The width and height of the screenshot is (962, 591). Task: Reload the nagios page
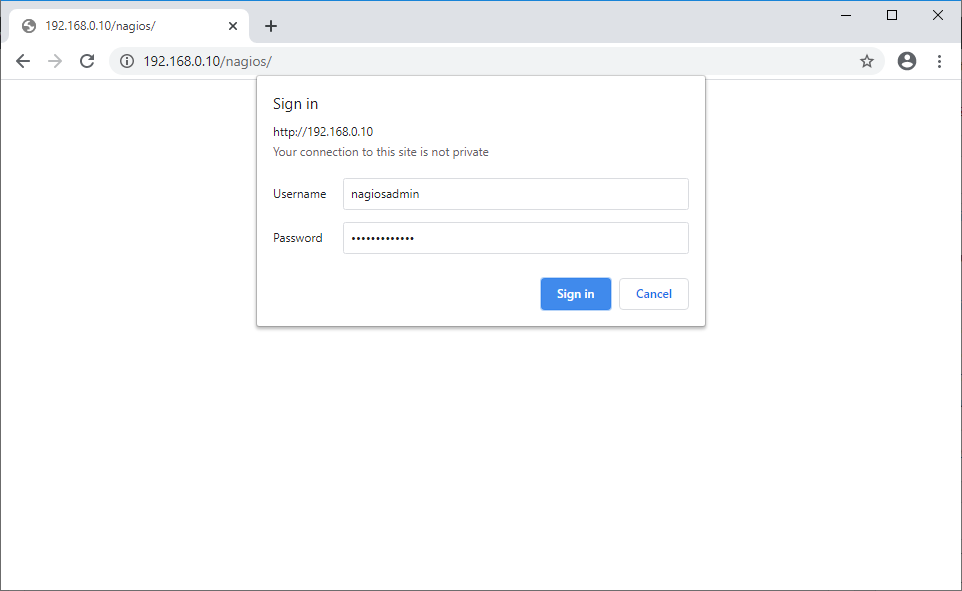87,61
